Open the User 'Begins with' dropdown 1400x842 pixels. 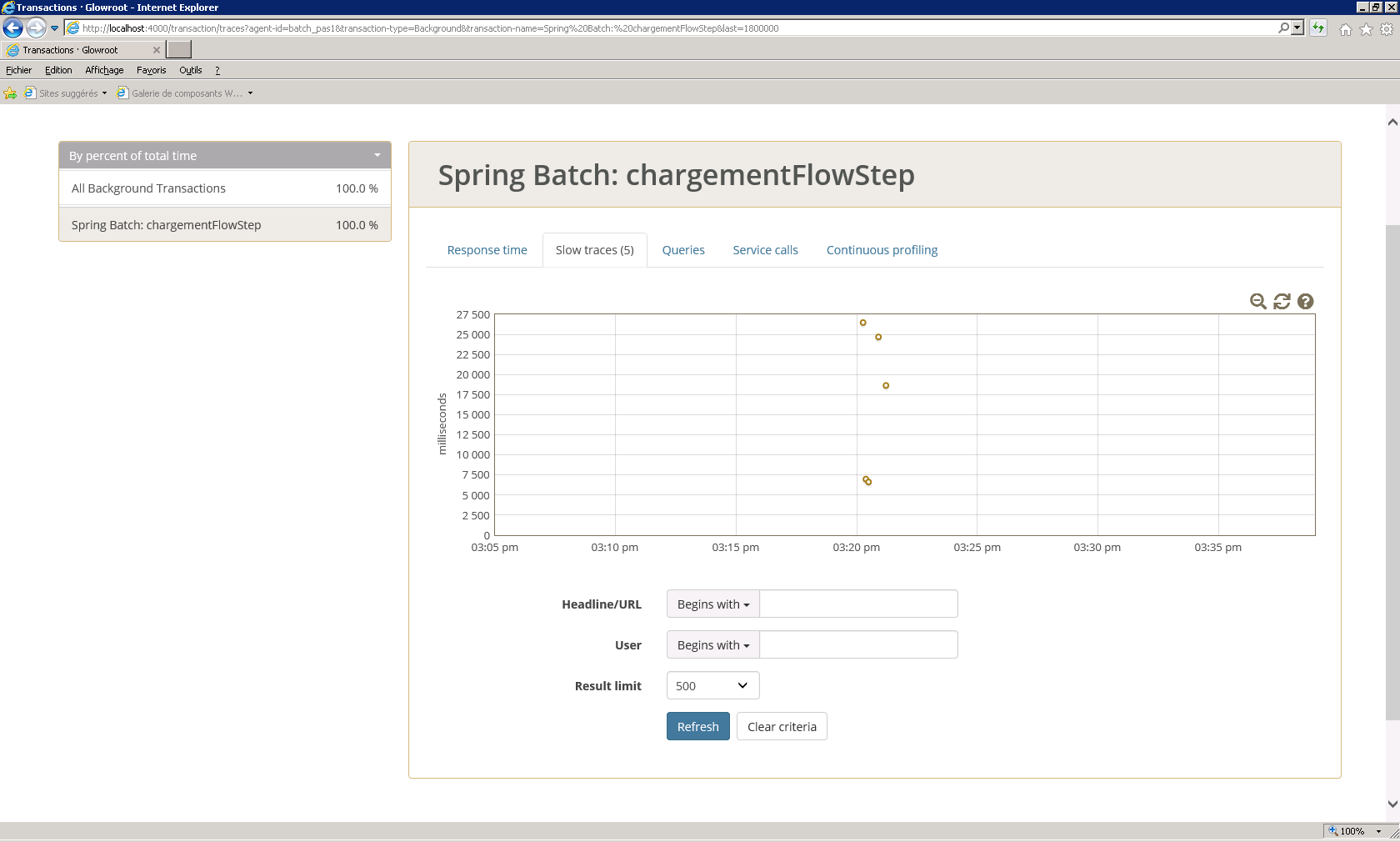point(712,644)
